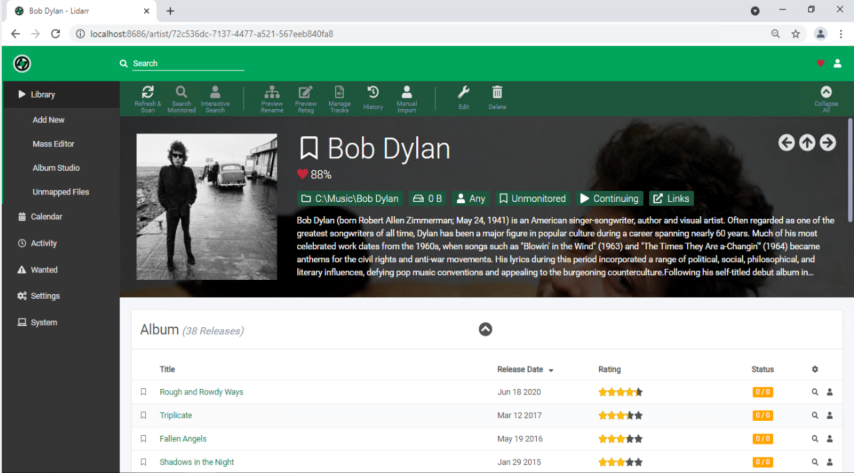Click the Continuing status label

point(609,198)
